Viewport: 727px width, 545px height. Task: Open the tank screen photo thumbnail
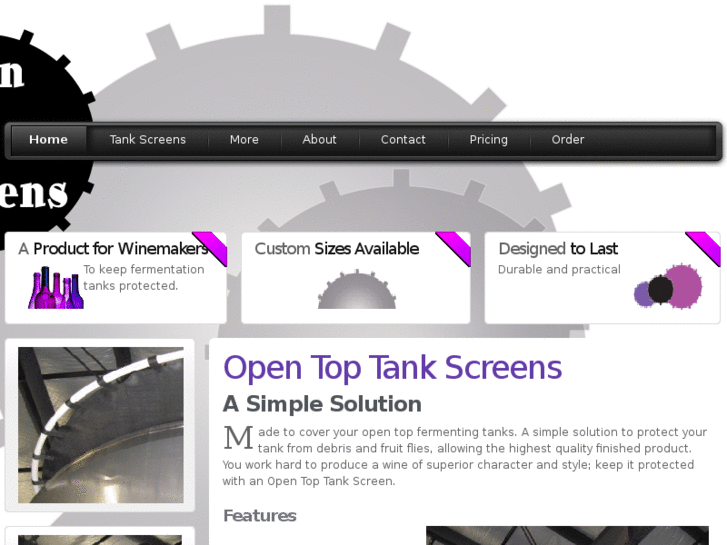[x=101, y=425]
